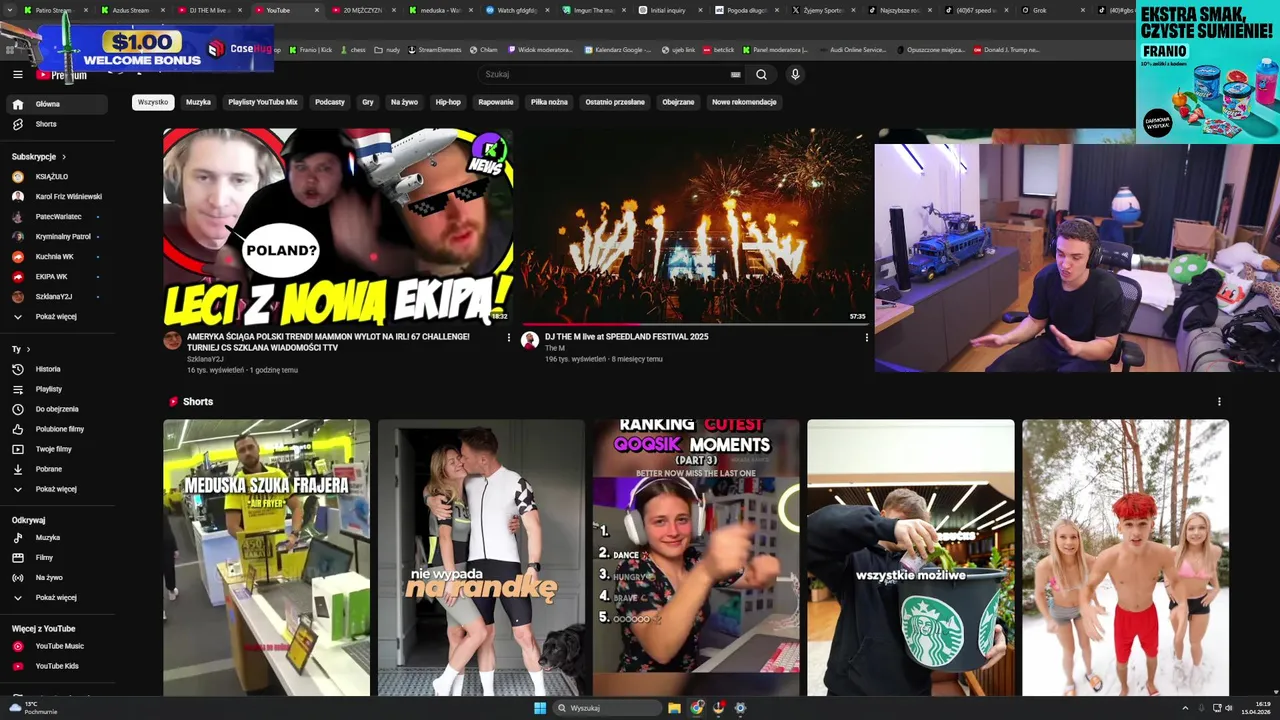Screen dimensions: 1280x720
Task: Open DJ THE M live at SPEEDLAND title
Action: pos(627,337)
